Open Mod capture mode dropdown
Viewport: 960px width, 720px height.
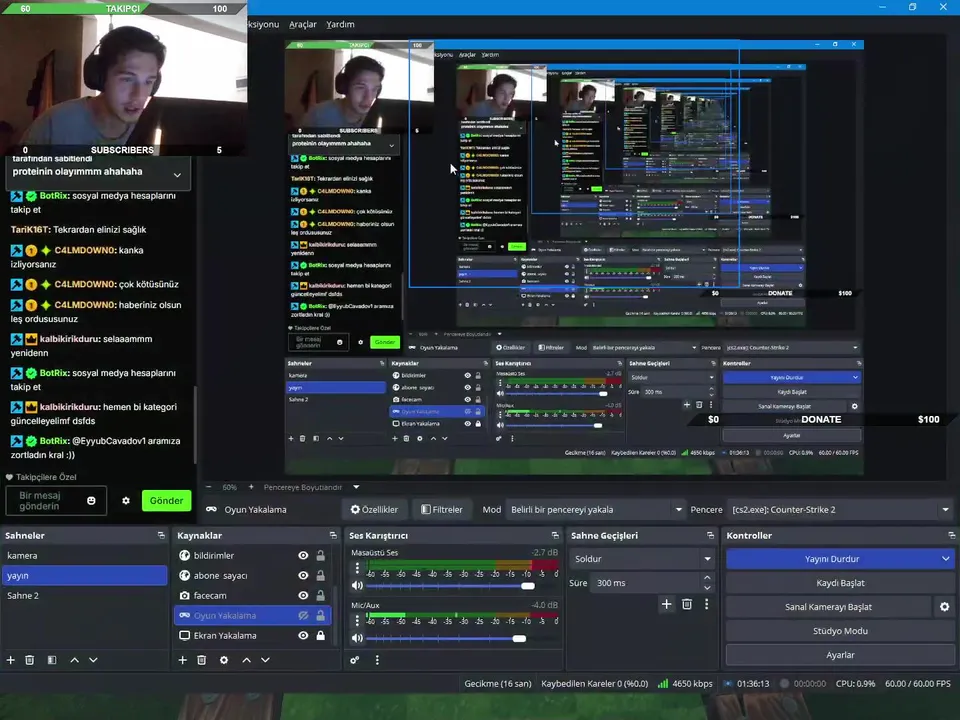point(596,509)
